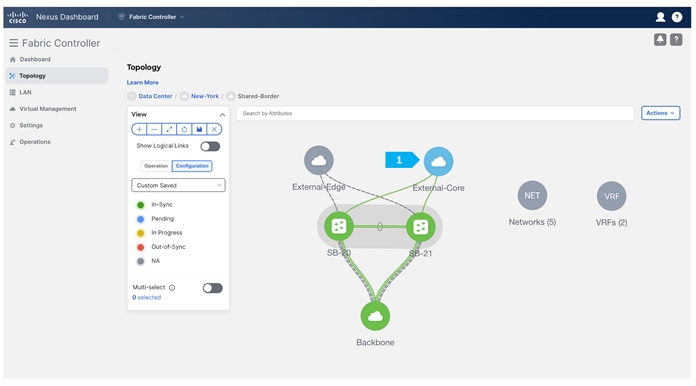
Task: Click the fit-to-screen expand icon
Action: click(169, 129)
